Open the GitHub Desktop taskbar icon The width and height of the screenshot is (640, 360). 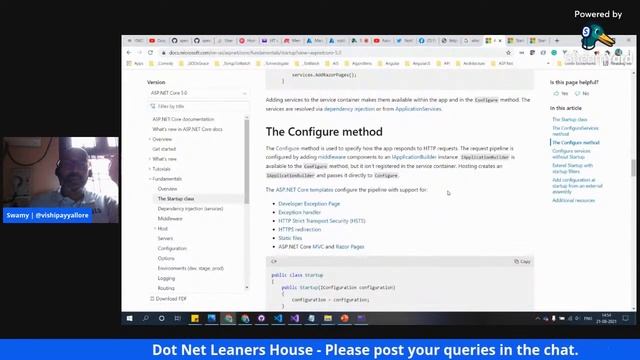click(x=262, y=318)
